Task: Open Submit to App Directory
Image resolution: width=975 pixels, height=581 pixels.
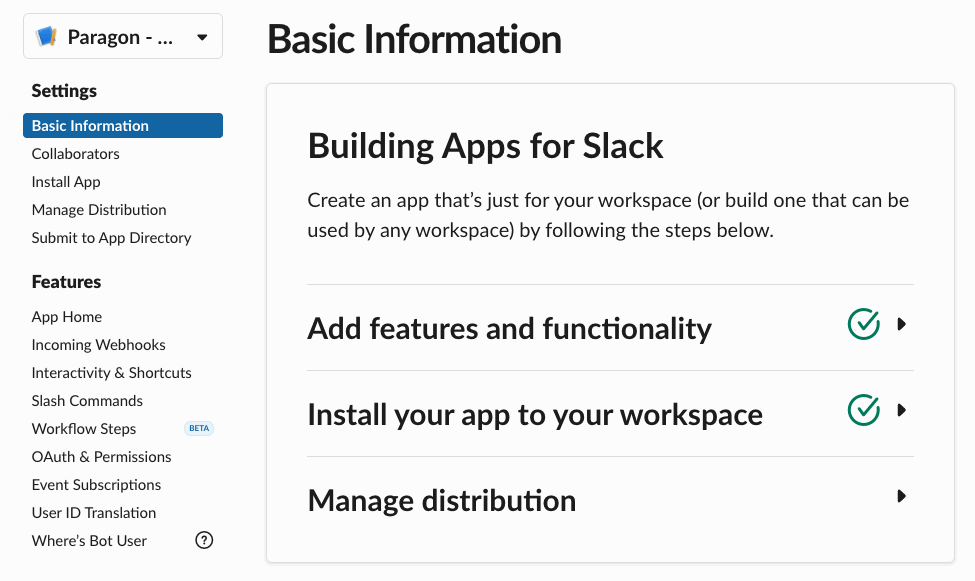Action: 111,238
